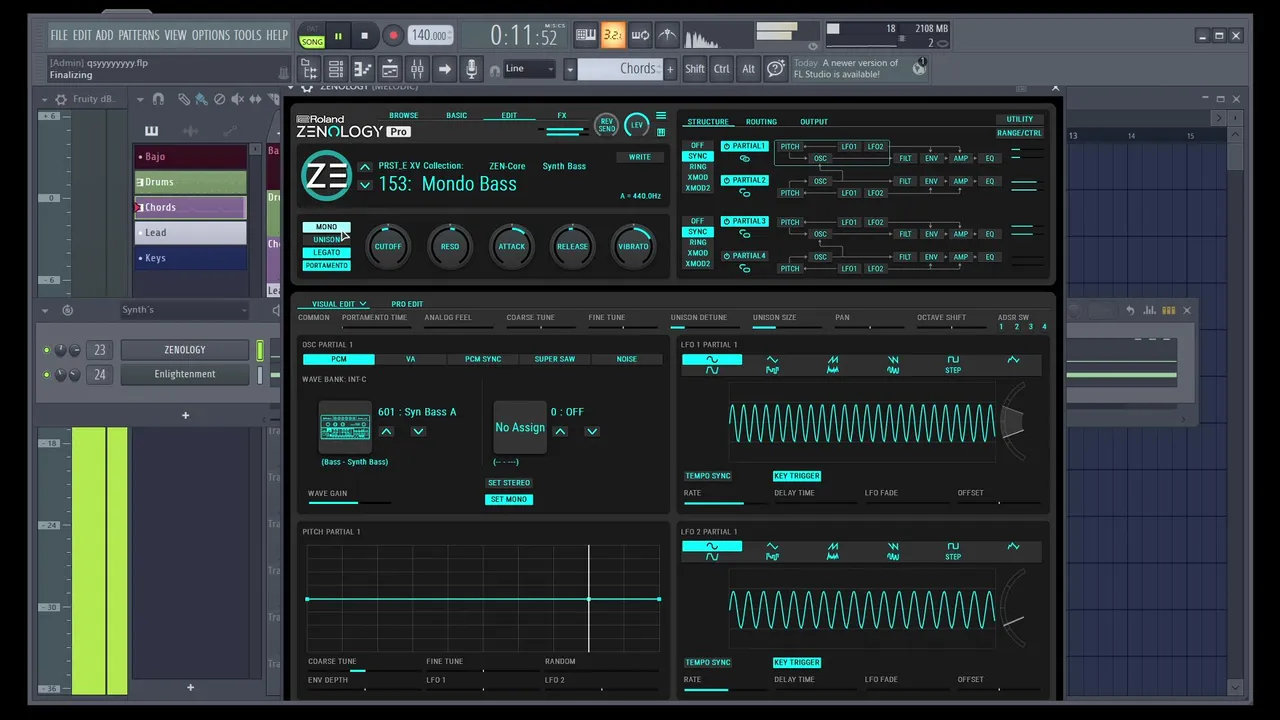Image resolution: width=1280 pixels, height=720 pixels.
Task: Open the PATTERNS menu
Action: [138, 35]
